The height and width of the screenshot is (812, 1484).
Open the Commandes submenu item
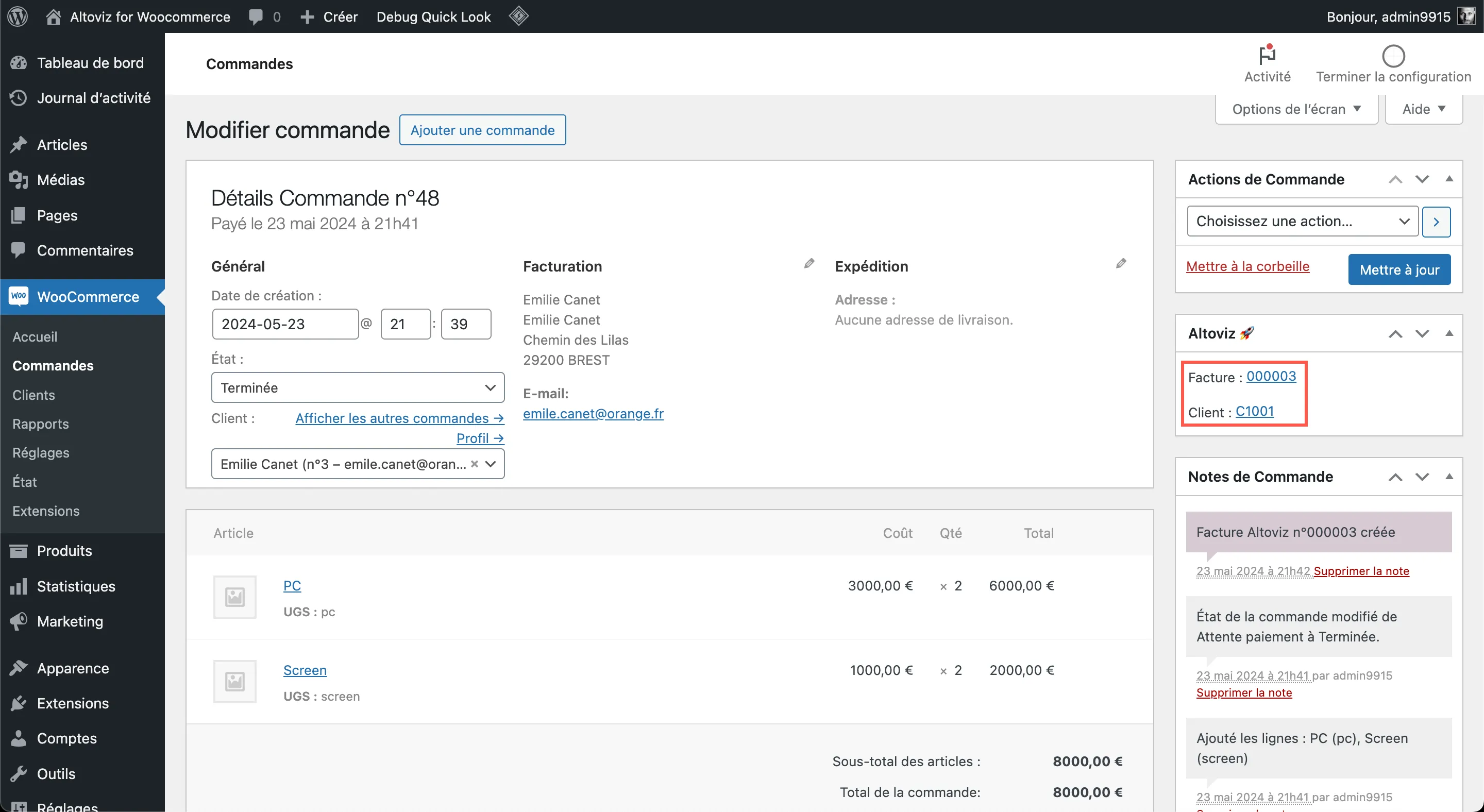53,365
